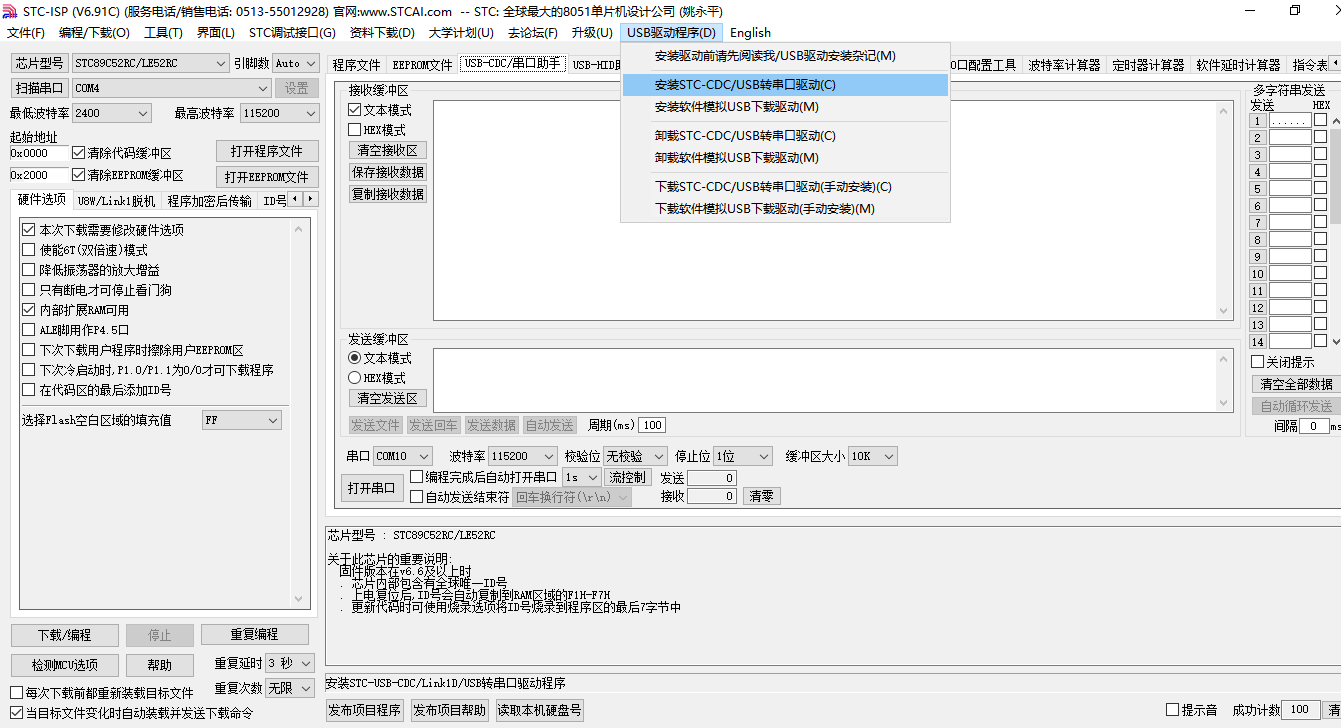Screen dimensions: 1341x728
Task: Open the English menu
Action: [750, 33]
